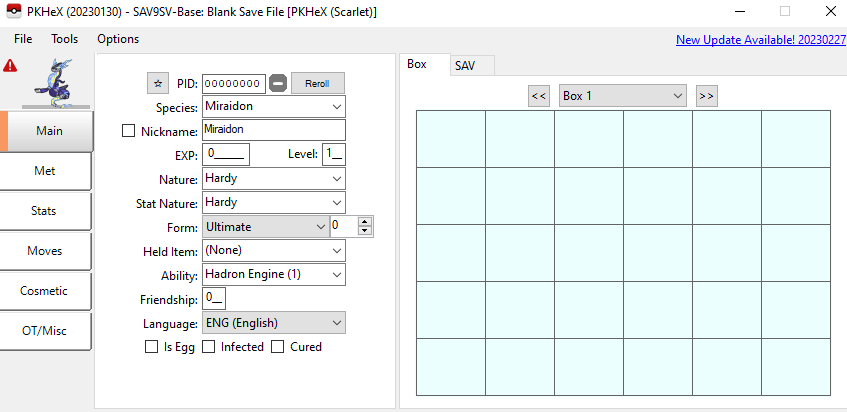847x412 pixels.
Task: Click the Friendship input field
Action: point(214,299)
